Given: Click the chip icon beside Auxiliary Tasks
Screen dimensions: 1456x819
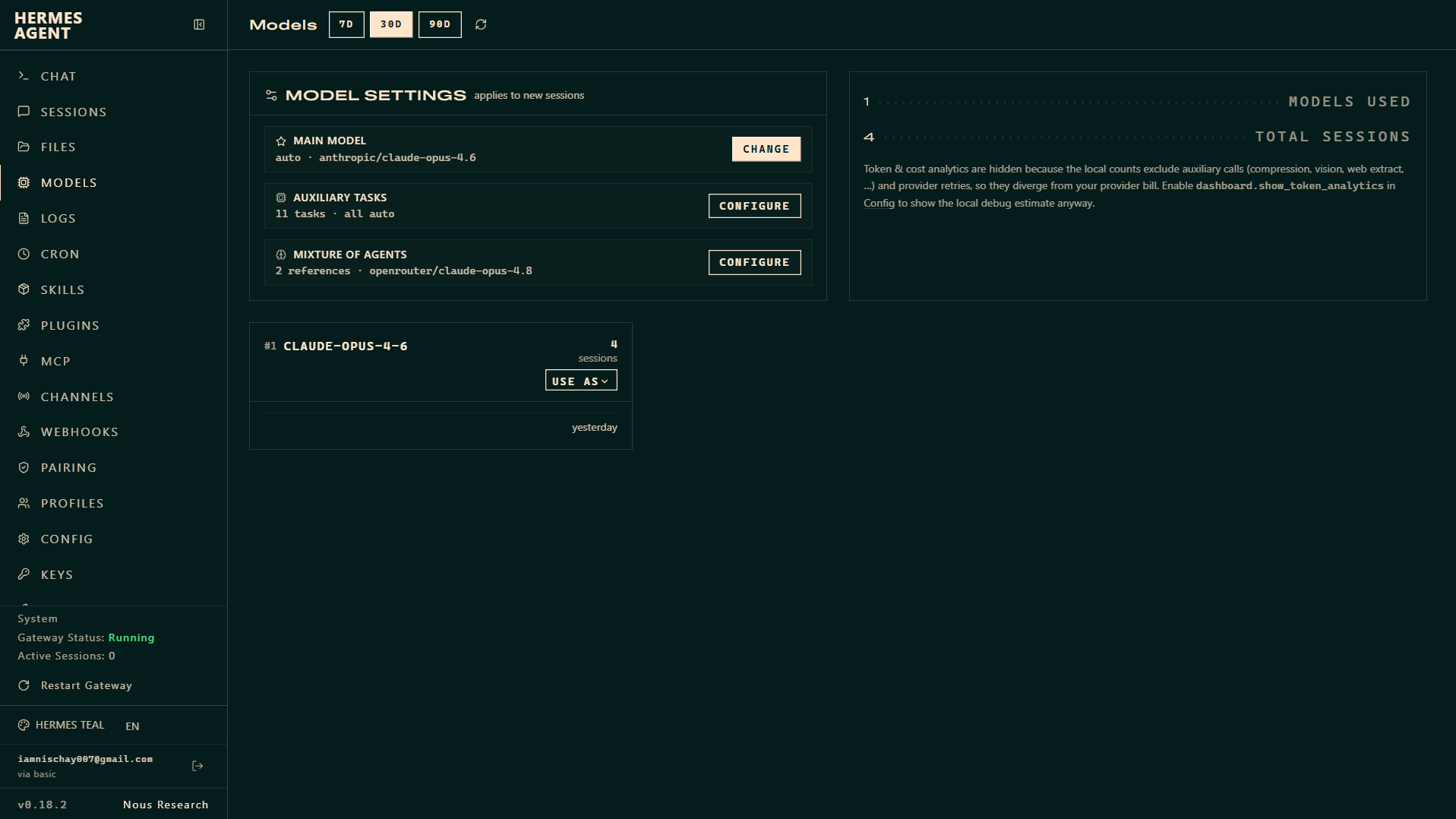Looking at the screenshot, I should pyautogui.click(x=281, y=198).
